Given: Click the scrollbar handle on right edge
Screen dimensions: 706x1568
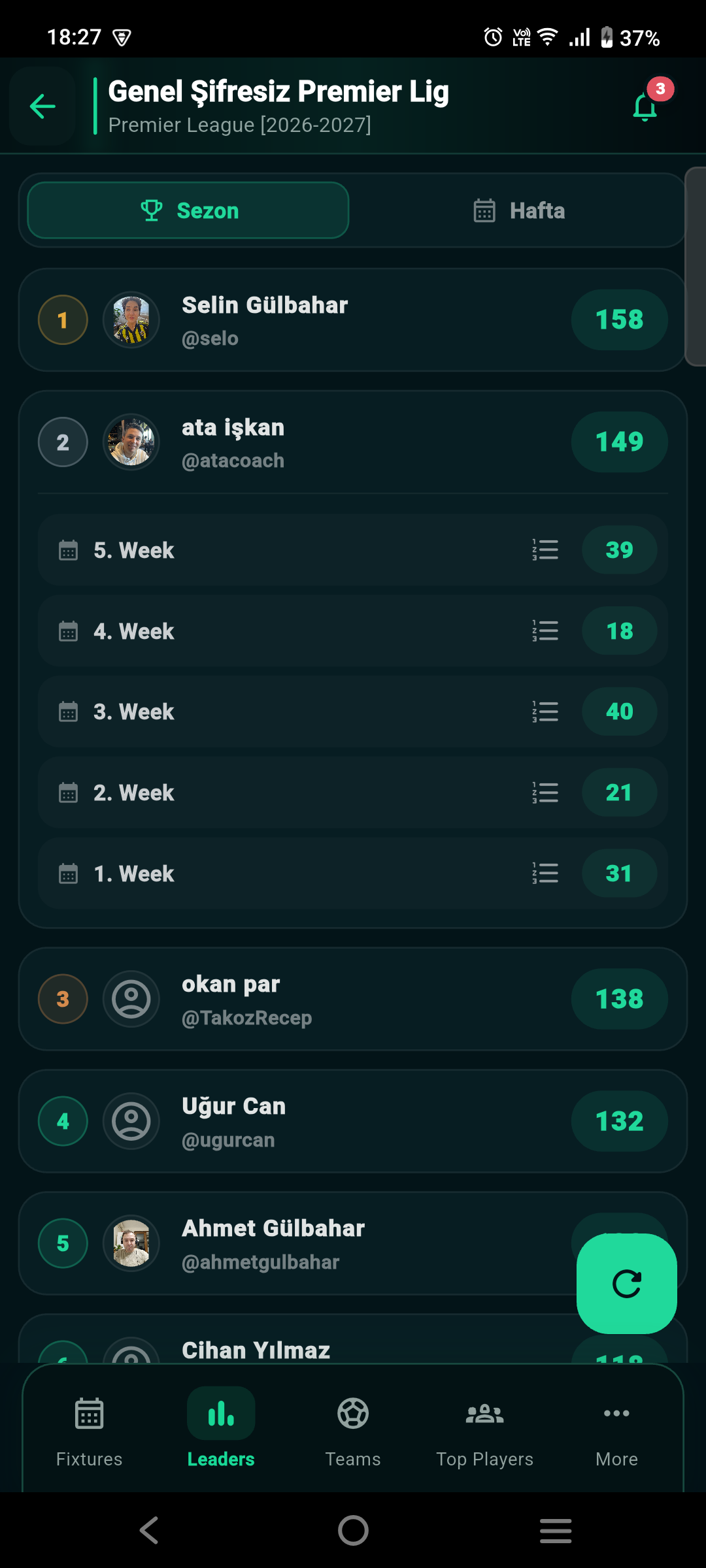Looking at the screenshot, I should 696,267.
